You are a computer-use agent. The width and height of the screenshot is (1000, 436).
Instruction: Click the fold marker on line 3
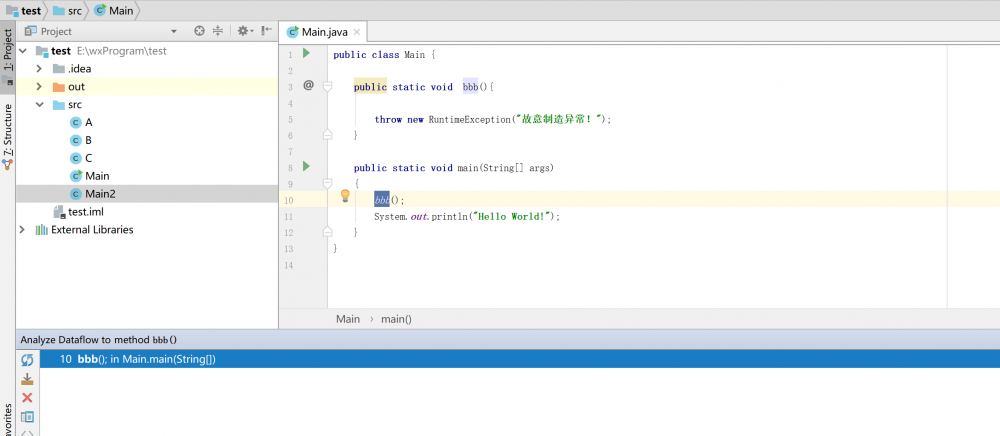coord(327,86)
